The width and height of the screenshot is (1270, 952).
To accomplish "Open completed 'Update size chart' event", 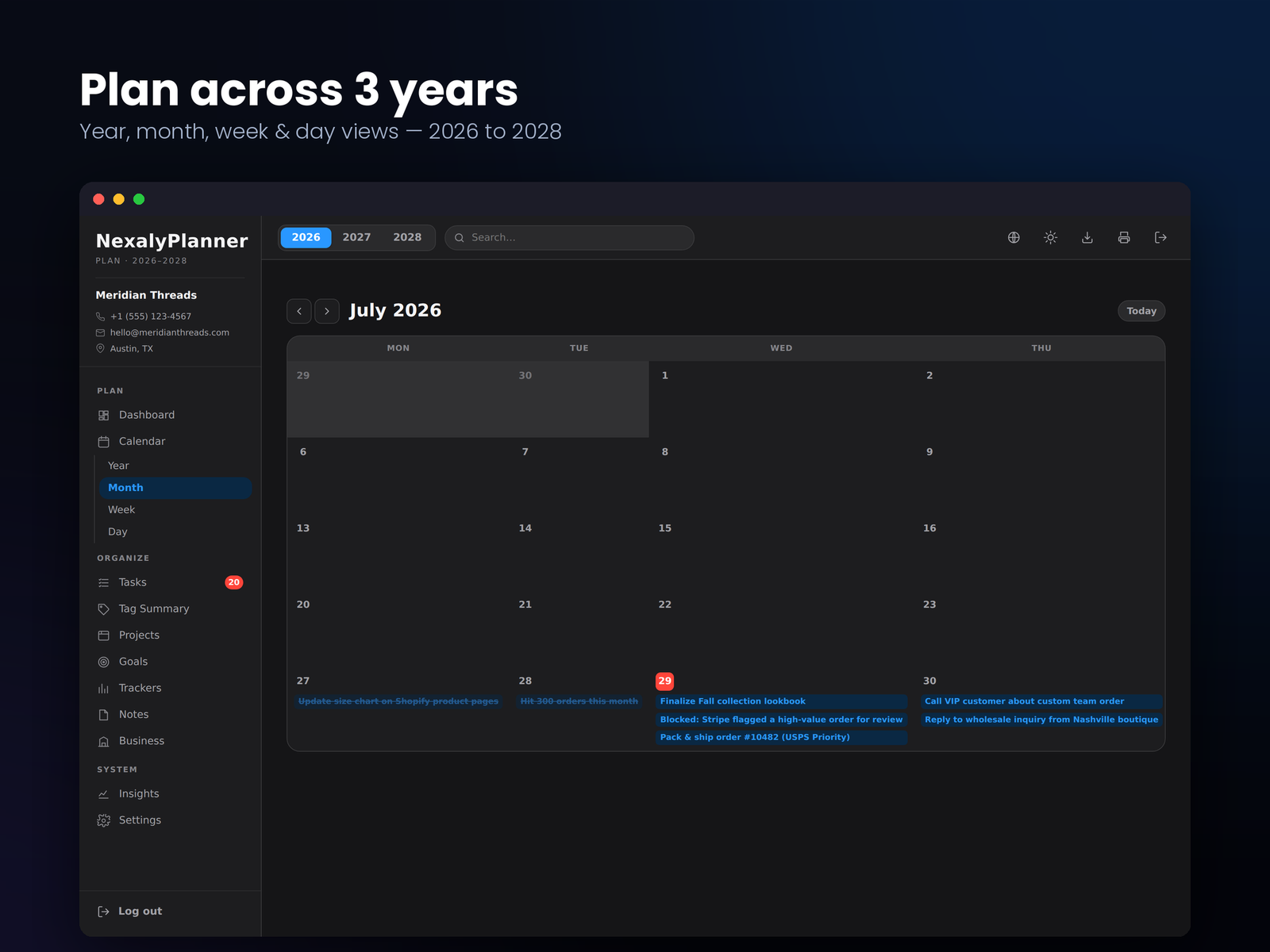I will click(398, 701).
